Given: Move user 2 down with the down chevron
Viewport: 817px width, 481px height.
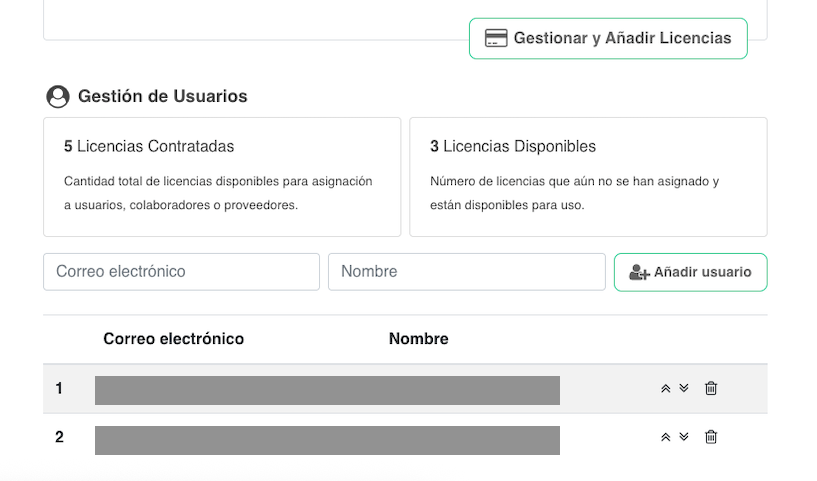Looking at the screenshot, I should tap(684, 436).
